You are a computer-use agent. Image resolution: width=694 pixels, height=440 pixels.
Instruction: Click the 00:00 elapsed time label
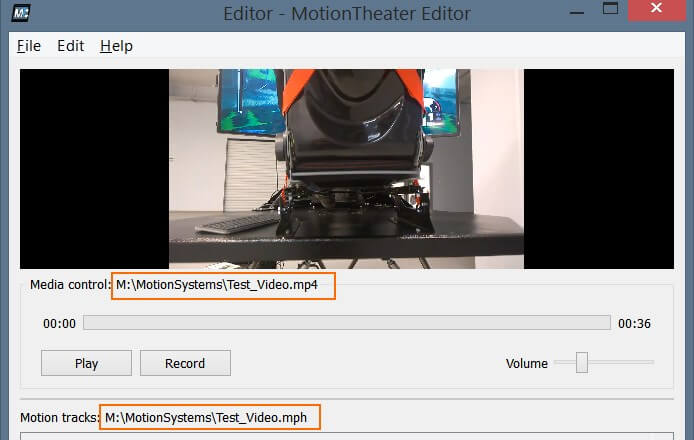click(59, 324)
